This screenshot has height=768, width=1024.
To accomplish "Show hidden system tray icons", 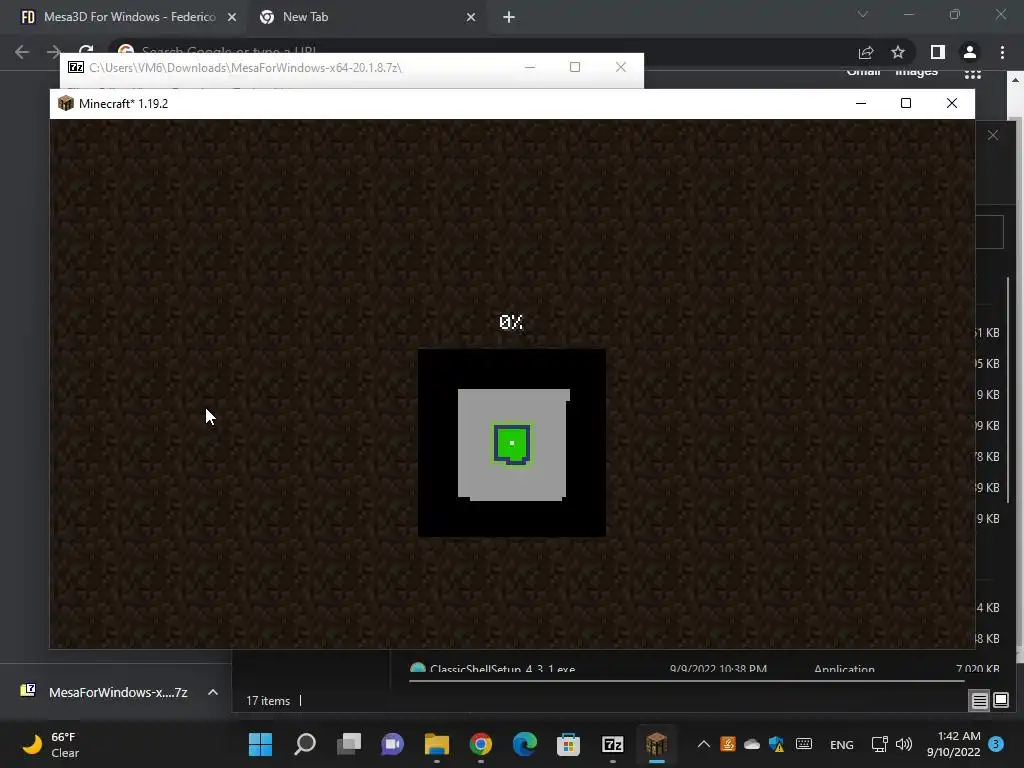I will point(703,744).
